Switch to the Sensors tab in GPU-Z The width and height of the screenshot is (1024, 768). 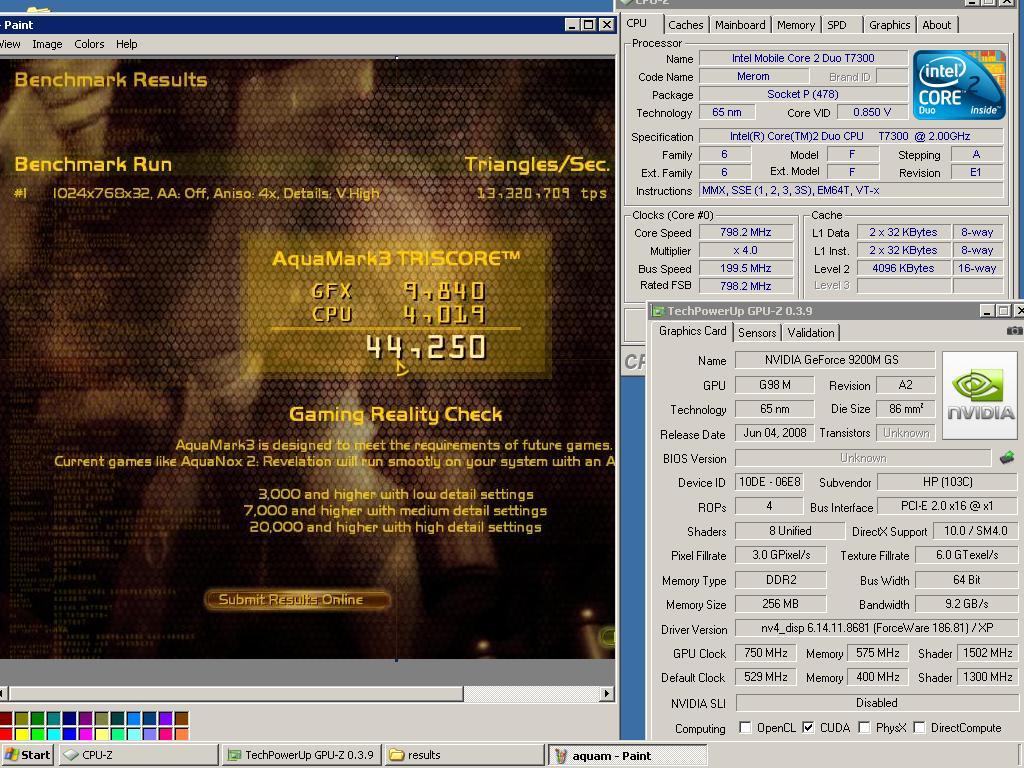tap(757, 332)
